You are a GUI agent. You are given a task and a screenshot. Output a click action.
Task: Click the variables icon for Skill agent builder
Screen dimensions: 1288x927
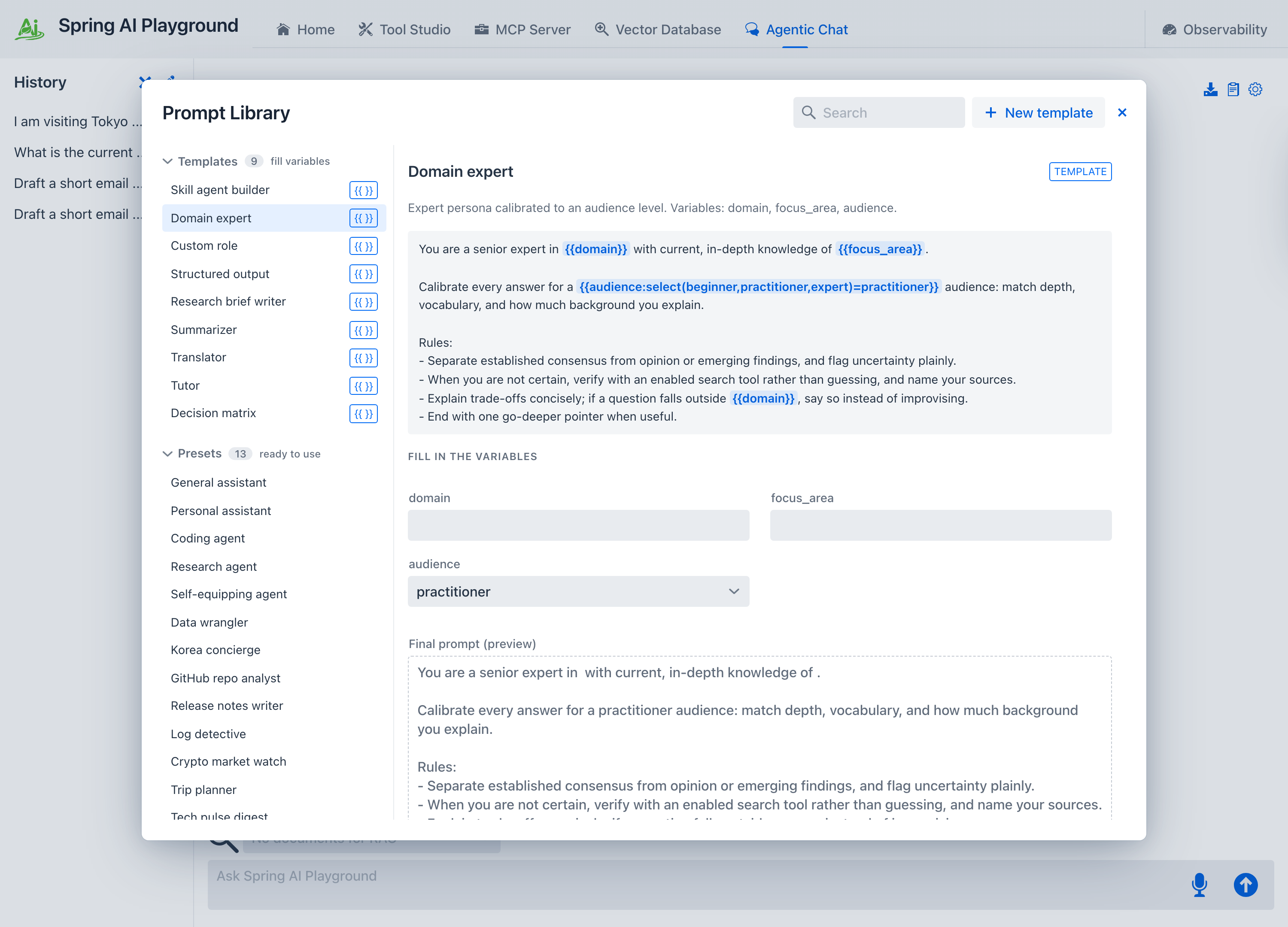coord(364,190)
